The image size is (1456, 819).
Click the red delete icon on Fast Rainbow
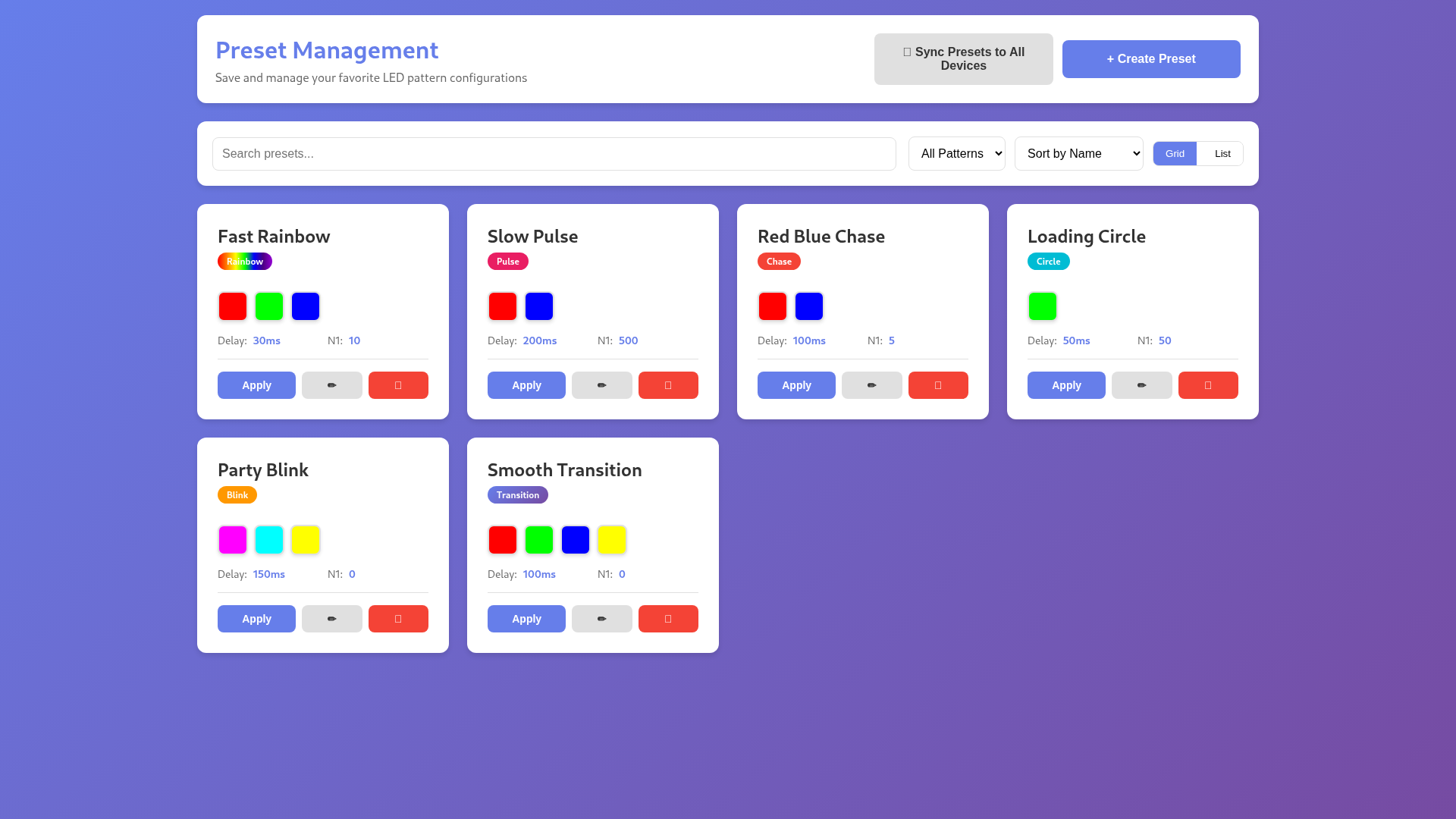398,385
